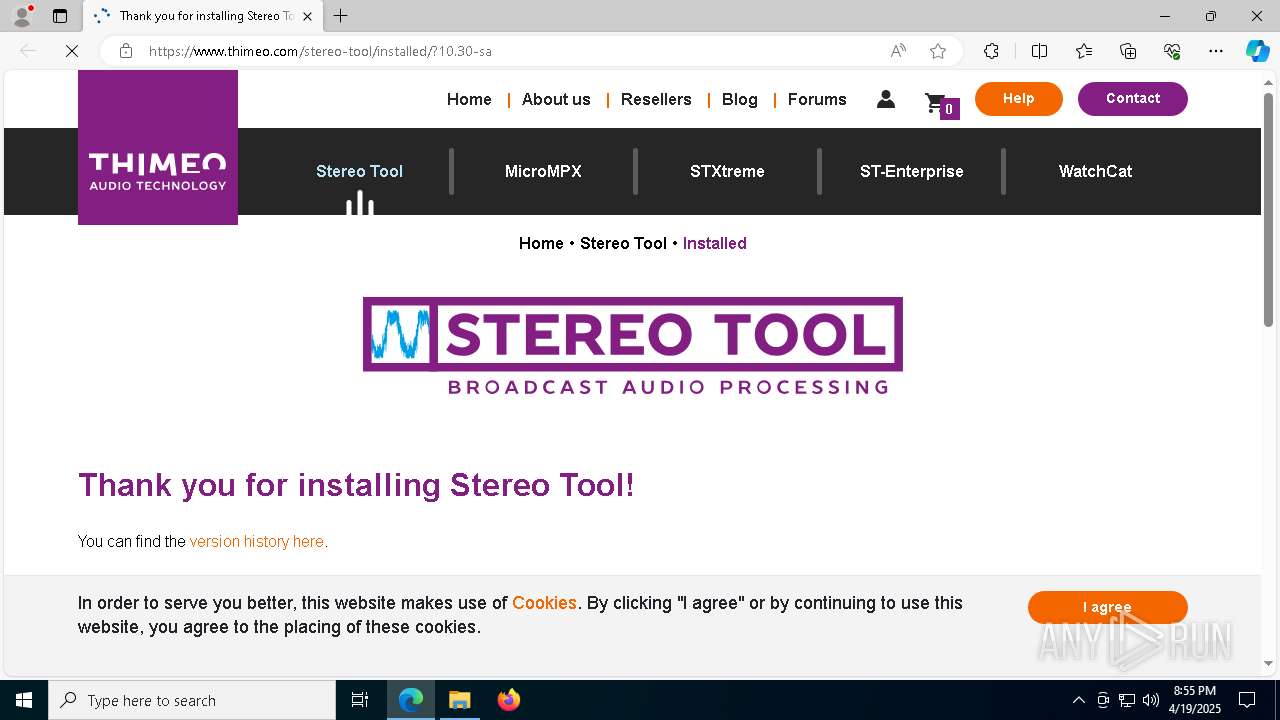Open Browser essentials
Screen dimensions: 1280x720
point(1172,51)
